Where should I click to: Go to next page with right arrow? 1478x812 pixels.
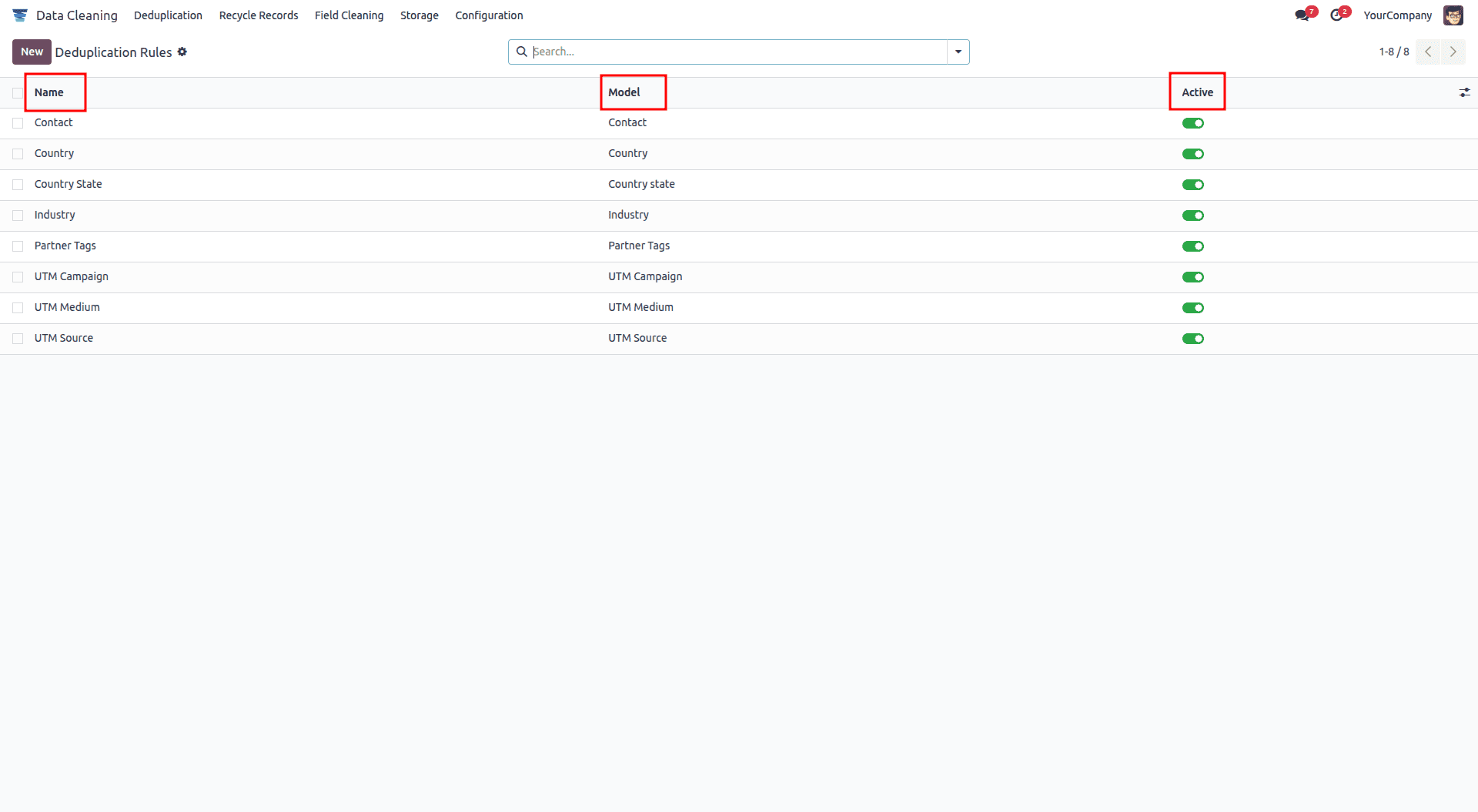click(1453, 52)
